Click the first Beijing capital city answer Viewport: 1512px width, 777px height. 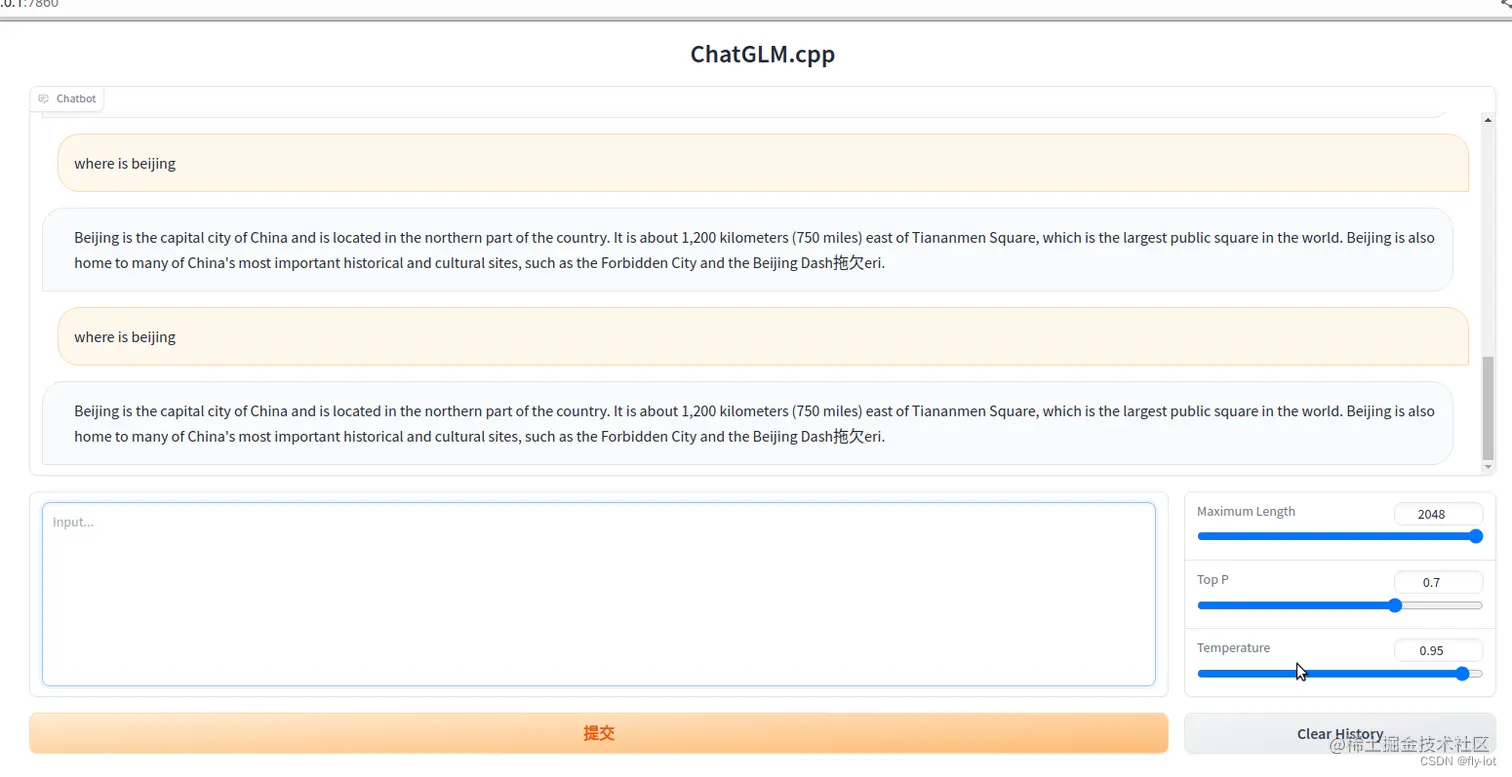pos(747,250)
